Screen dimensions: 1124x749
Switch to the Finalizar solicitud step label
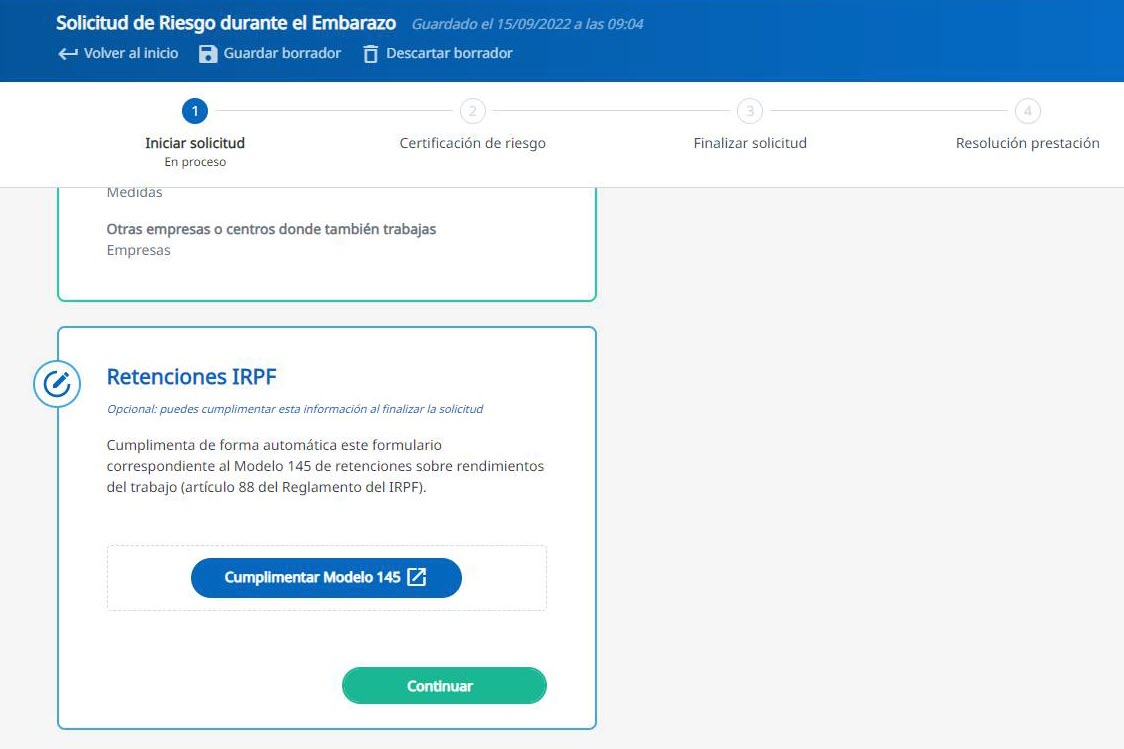750,143
